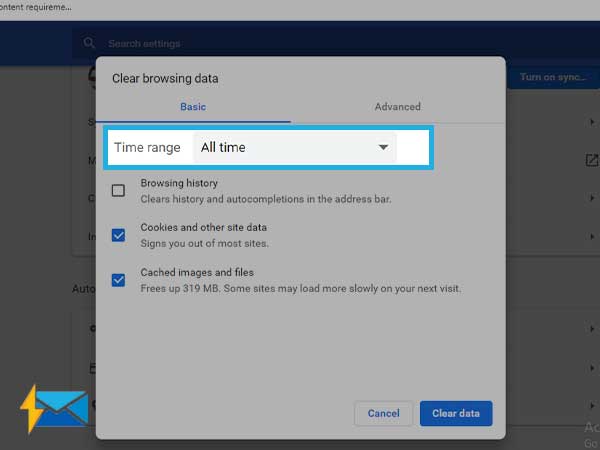Screen dimensions: 600x450
Task: Uncheck Cookies and other site data checkbox
Action: click(118, 235)
